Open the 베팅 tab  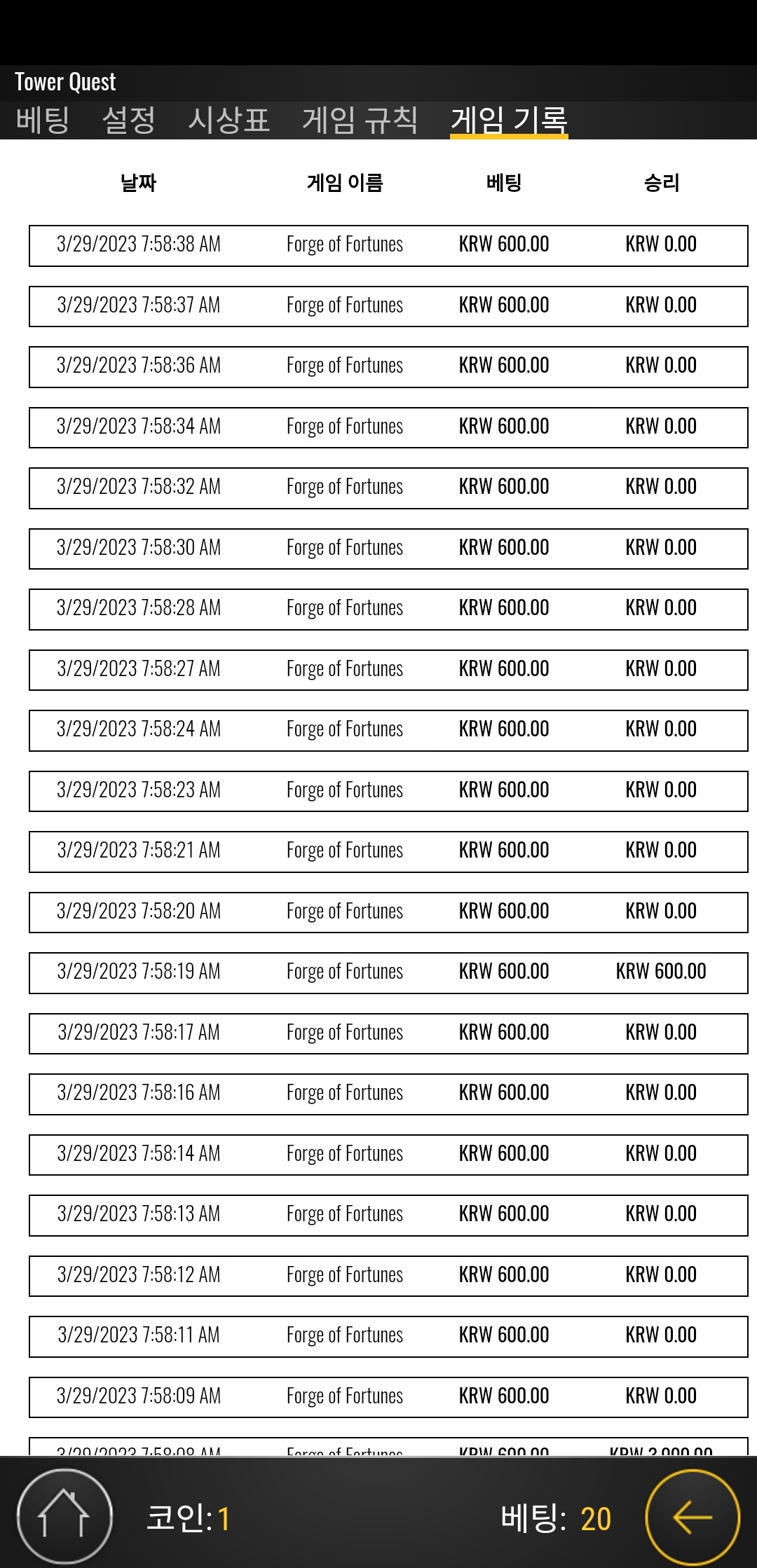(43, 120)
